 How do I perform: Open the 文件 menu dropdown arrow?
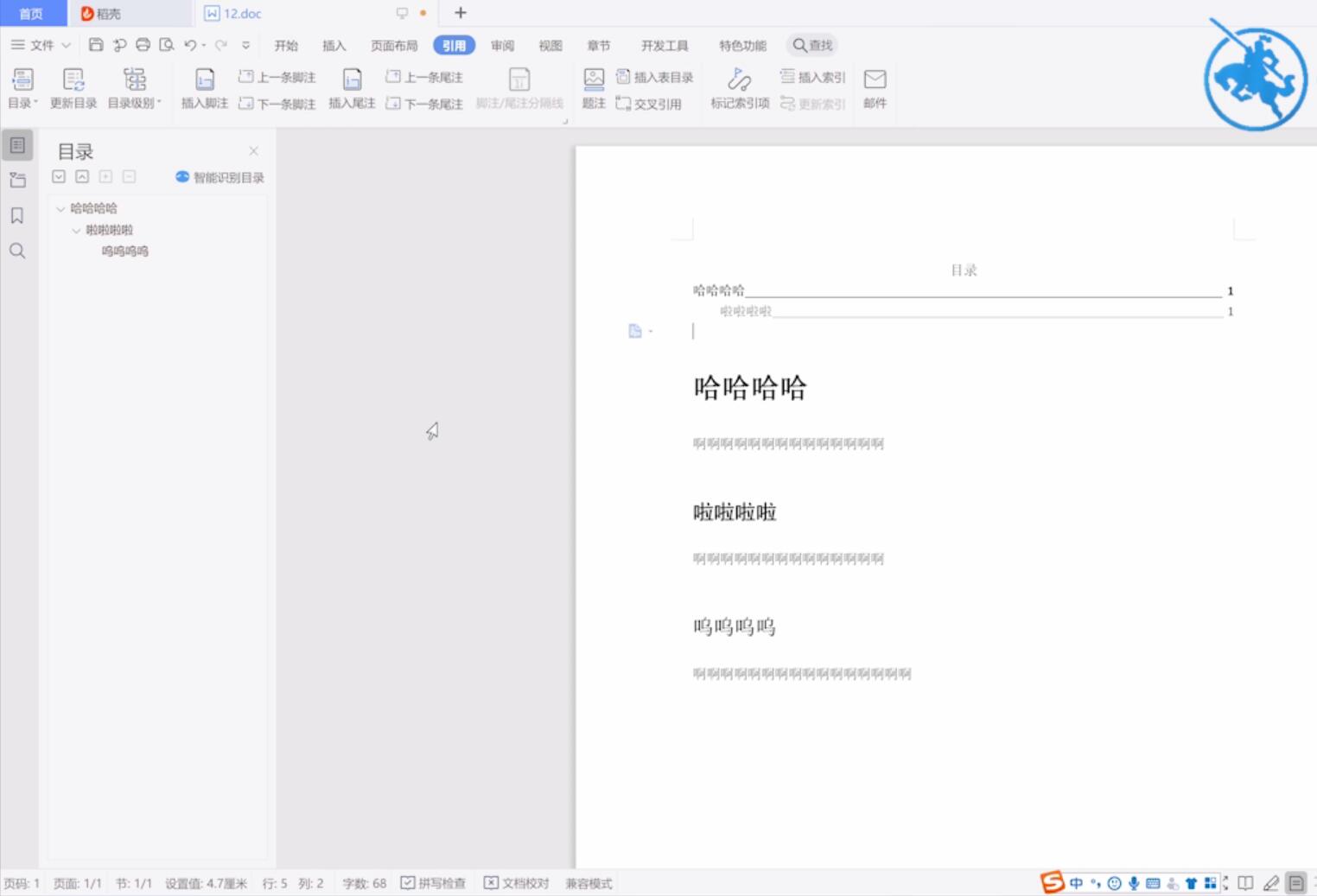click(66, 45)
